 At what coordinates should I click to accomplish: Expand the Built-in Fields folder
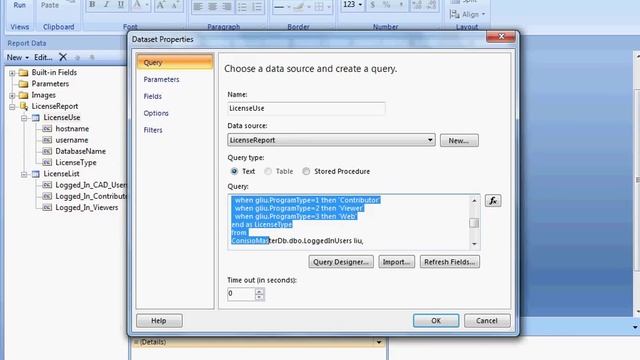[12, 73]
